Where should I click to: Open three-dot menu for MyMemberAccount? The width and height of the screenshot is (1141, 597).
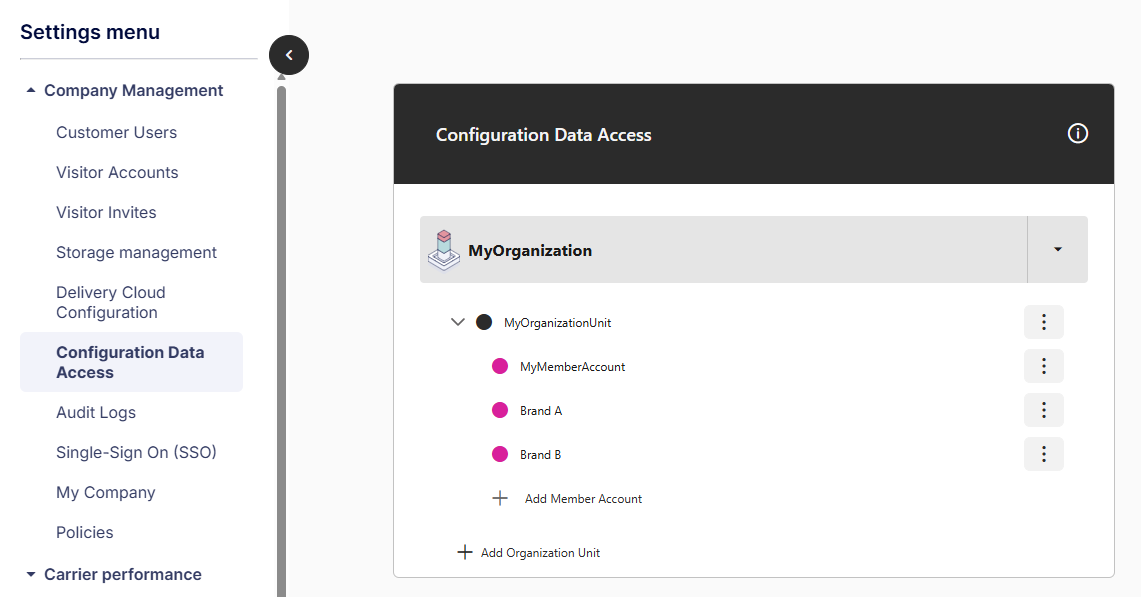pyautogui.click(x=1043, y=366)
